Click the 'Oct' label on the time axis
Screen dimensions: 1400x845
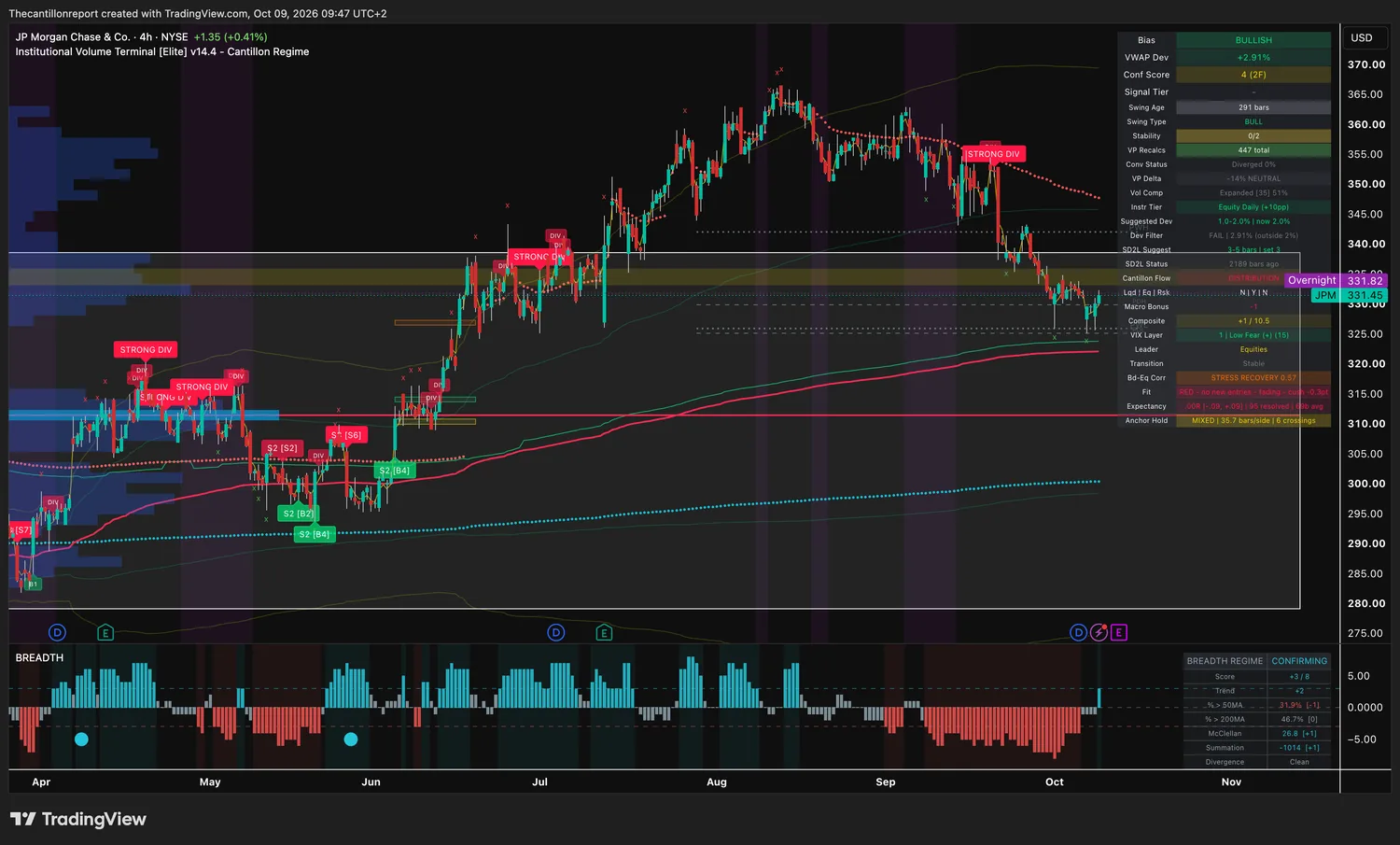(x=1055, y=782)
